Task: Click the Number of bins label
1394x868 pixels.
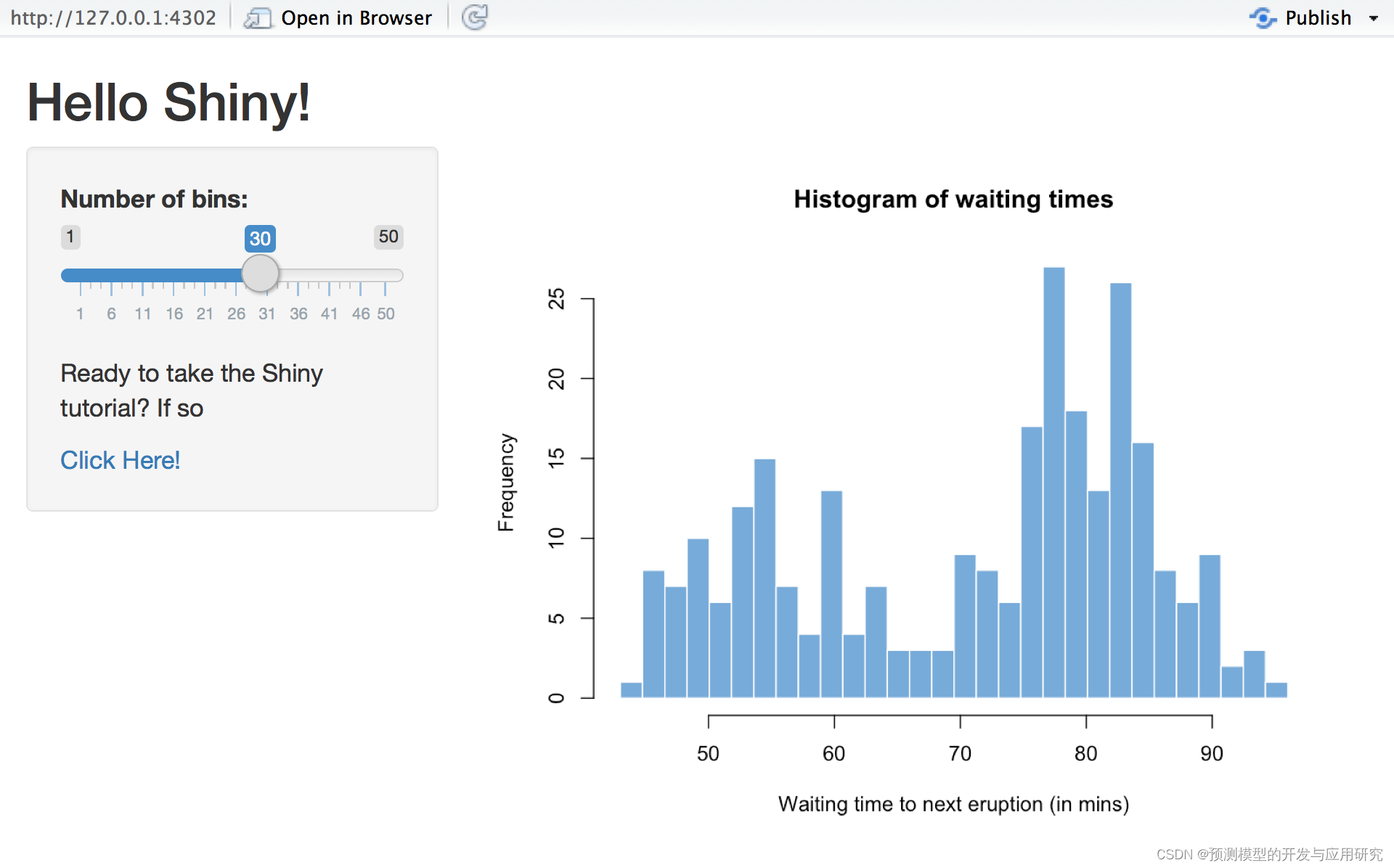Action: pos(154,199)
